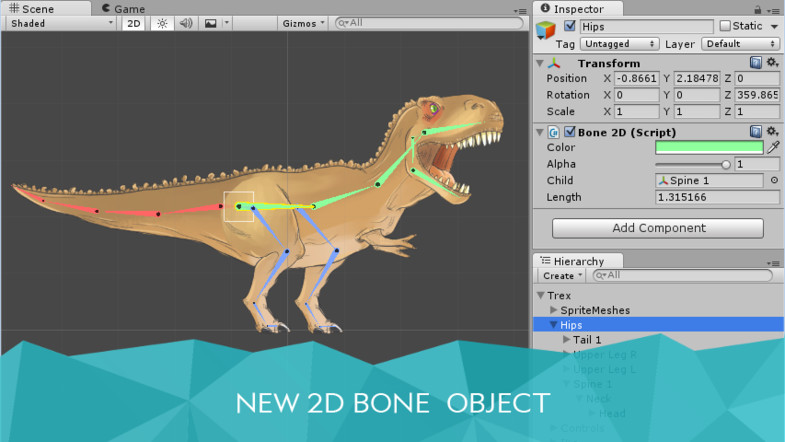785x442 pixels.
Task: Click the Transform axes icon
Action: pyautogui.click(x=554, y=64)
